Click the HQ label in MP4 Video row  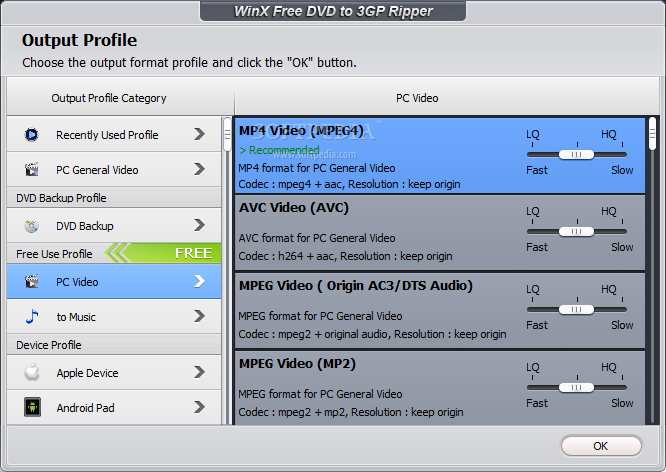pyautogui.click(x=608, y=134)
